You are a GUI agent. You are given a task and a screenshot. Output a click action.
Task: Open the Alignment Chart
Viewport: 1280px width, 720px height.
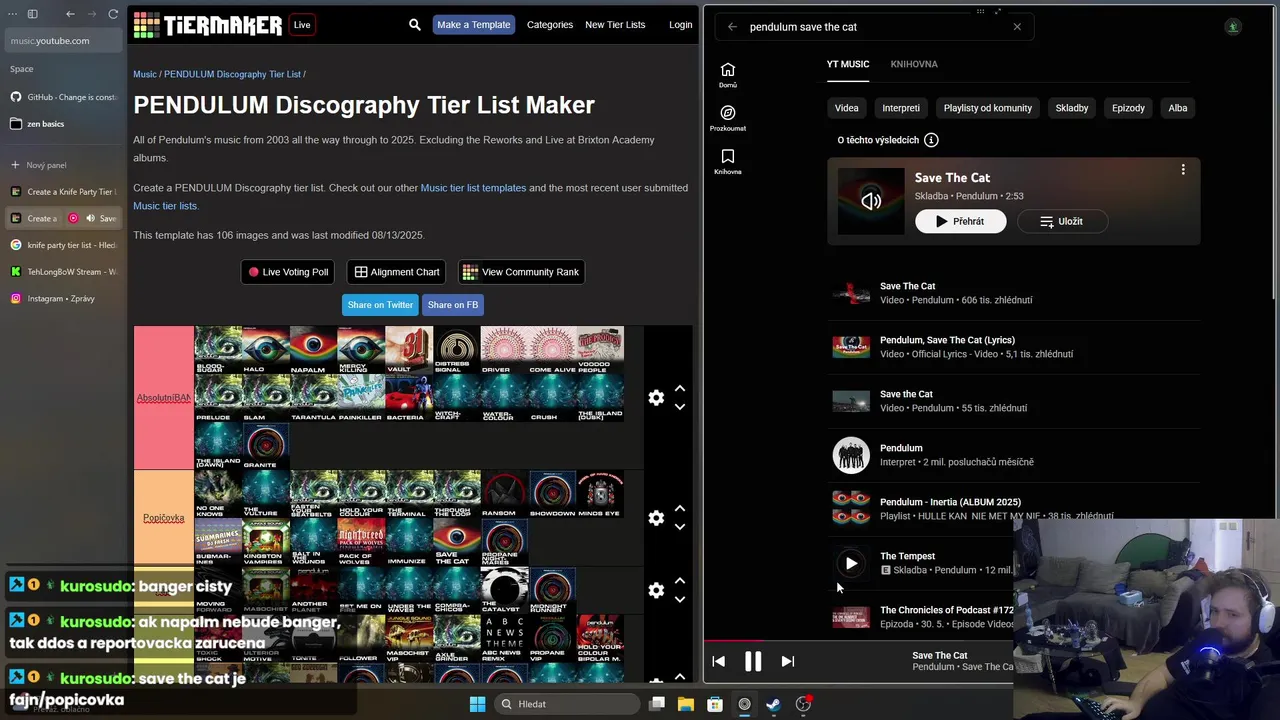[397, 272]
